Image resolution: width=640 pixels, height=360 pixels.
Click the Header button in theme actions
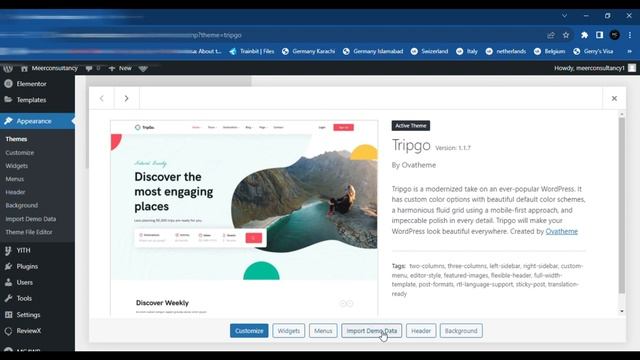pos(421,331)
